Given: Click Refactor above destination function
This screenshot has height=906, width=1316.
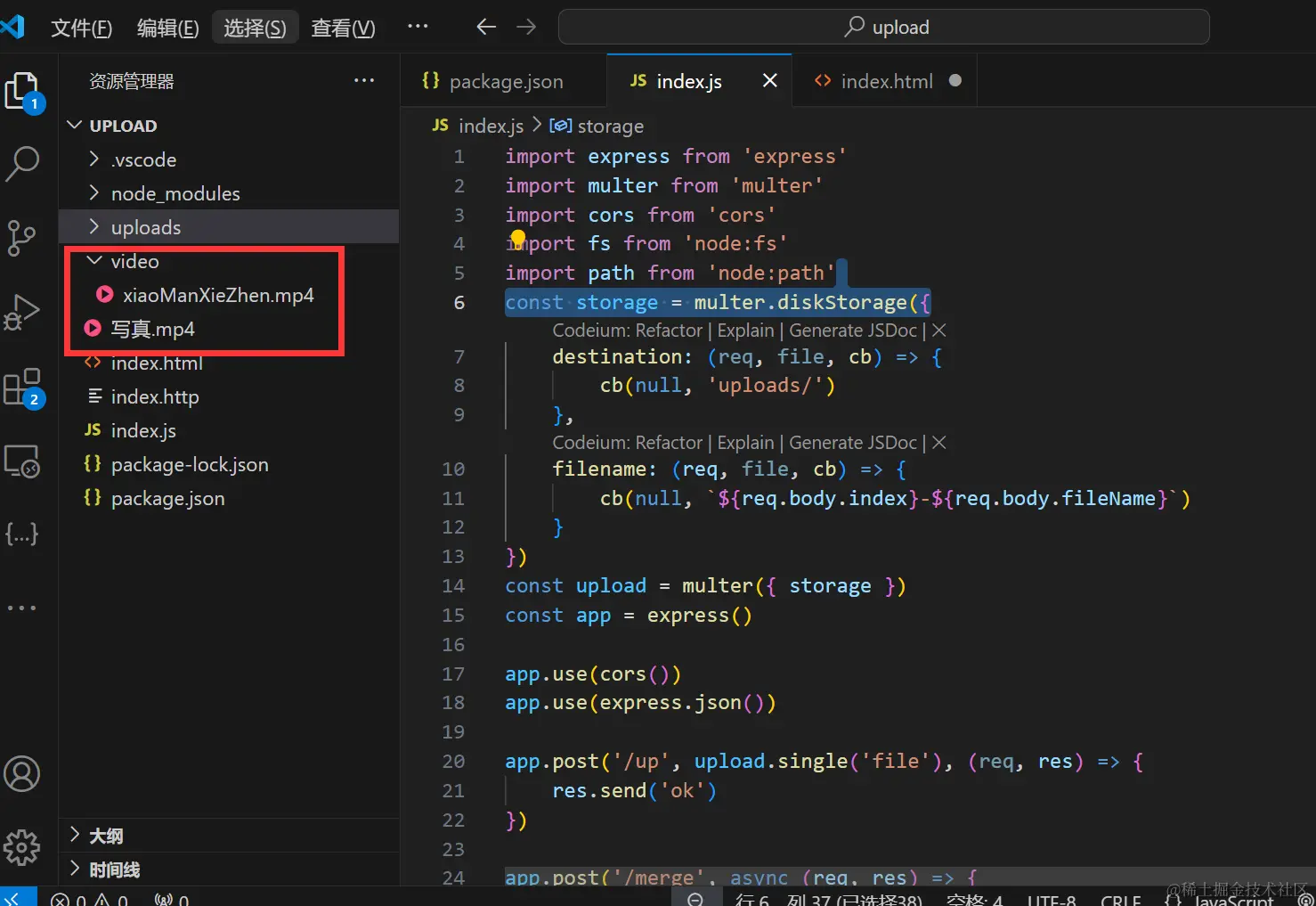Looking at the screenshot, I should click(668, 331).
